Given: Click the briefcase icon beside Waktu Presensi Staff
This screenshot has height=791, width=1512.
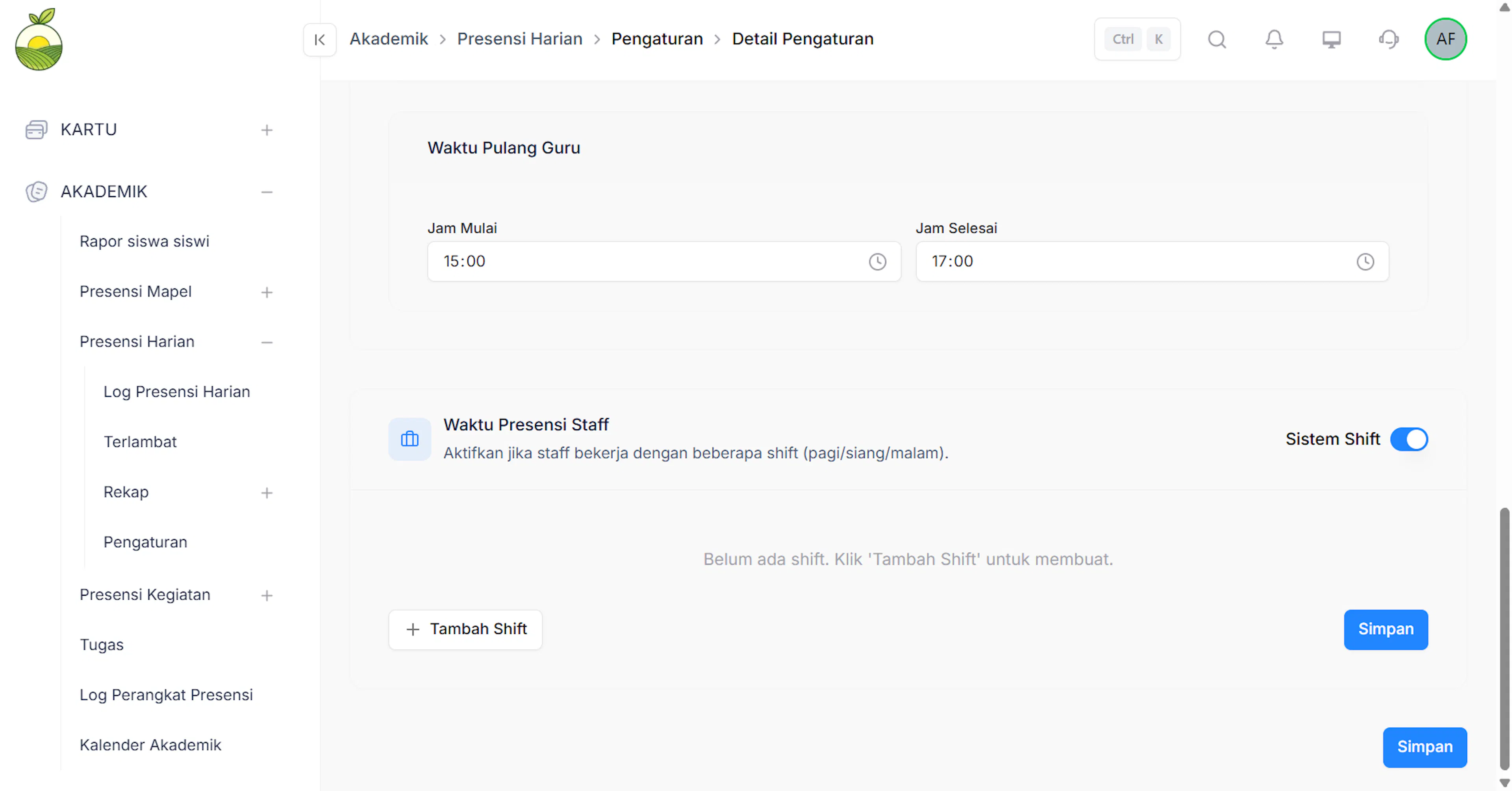Looking at the screenshot, I should coord(409,439).
